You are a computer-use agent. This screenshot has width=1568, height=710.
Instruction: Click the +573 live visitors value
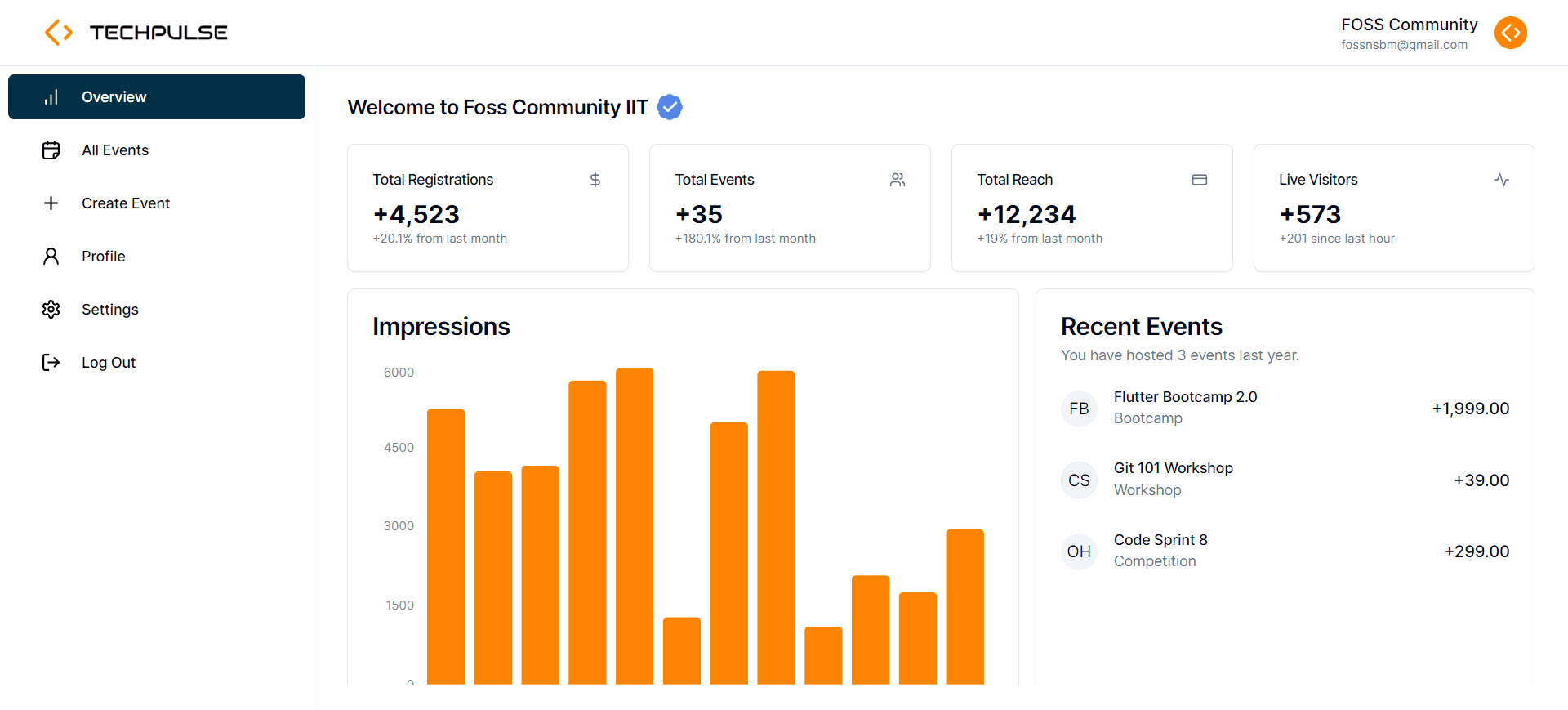pos(1310,214)
